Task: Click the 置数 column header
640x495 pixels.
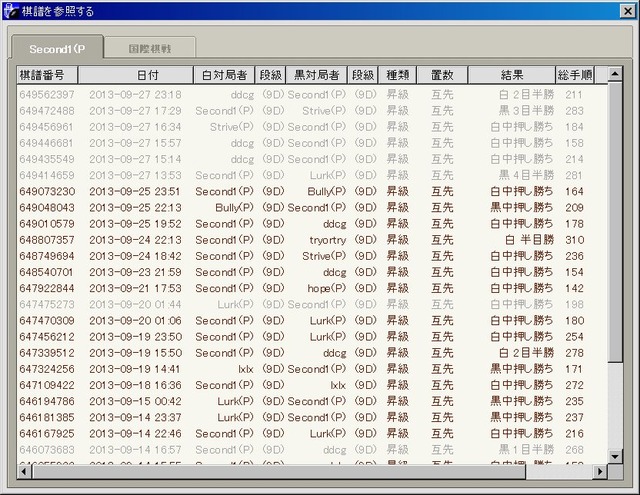Action: point(442,75)
